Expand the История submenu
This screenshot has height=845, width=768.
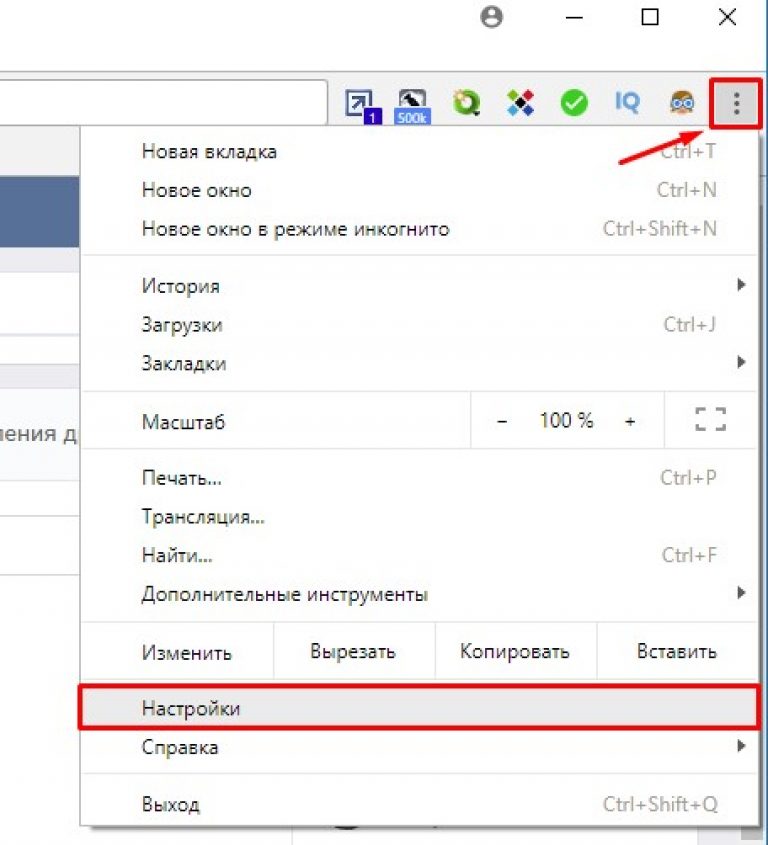click(x=419, y=286)
